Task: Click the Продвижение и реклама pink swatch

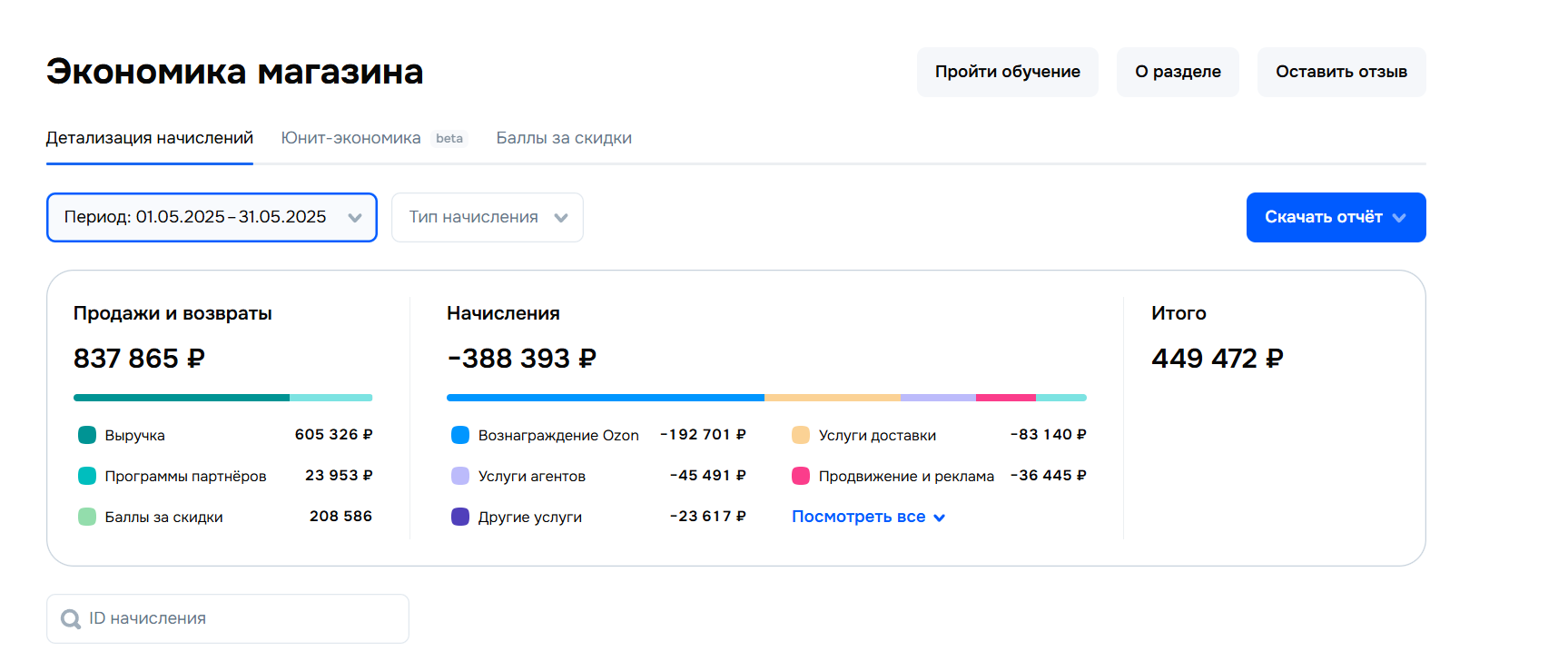Action: [x=801, y=476]
